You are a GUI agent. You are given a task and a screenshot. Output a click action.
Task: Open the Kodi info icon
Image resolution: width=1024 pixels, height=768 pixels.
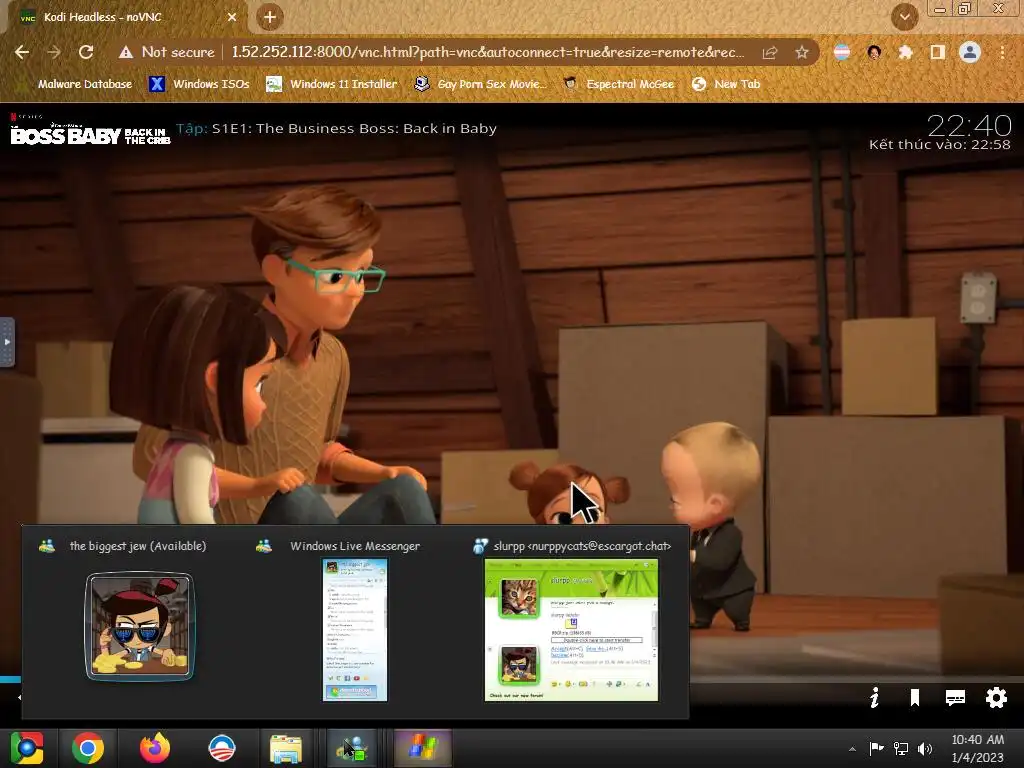pos(874,697)
